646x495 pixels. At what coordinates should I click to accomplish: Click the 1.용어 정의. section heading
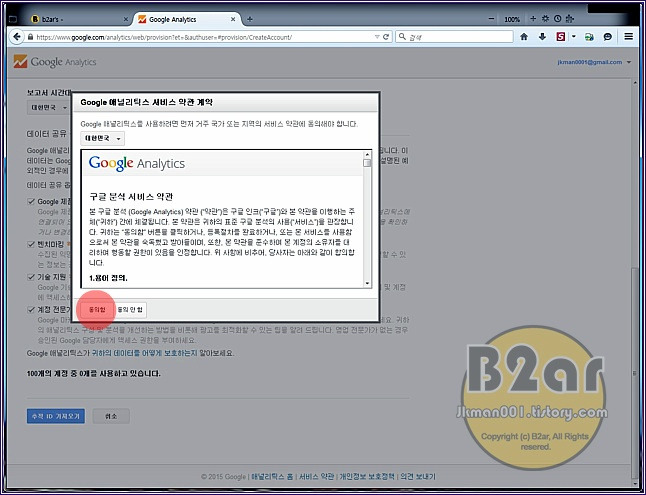108,278
